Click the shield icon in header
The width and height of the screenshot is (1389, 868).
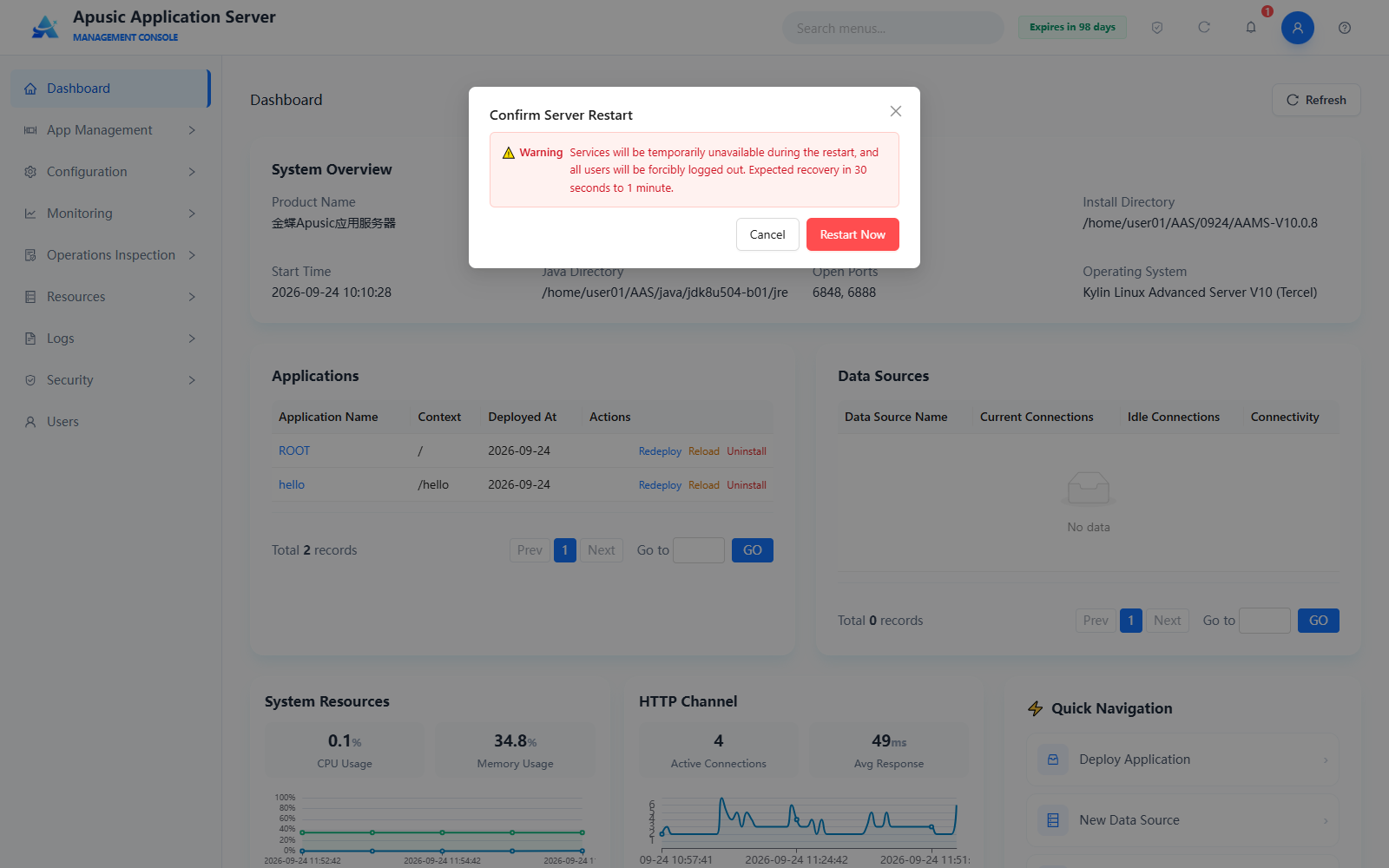click(x=1157, y=28)
